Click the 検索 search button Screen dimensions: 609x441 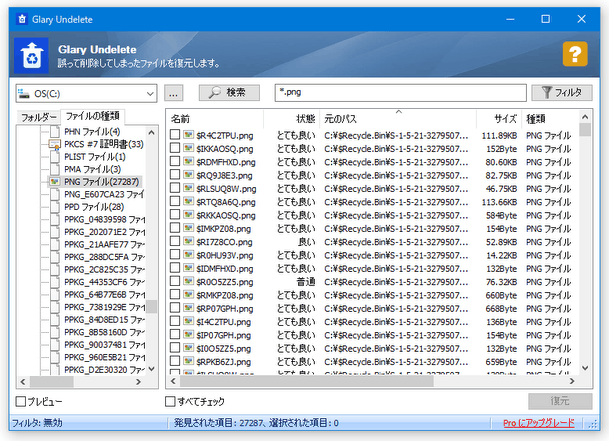click(229, 93)
